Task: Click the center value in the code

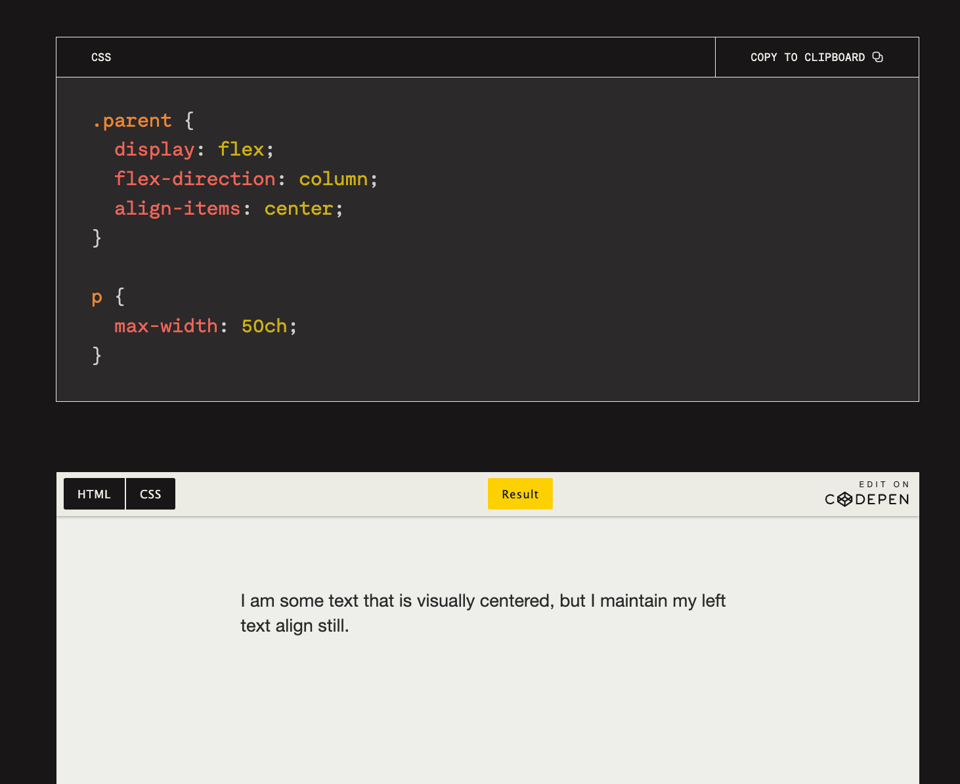Action: coord(298,208)
